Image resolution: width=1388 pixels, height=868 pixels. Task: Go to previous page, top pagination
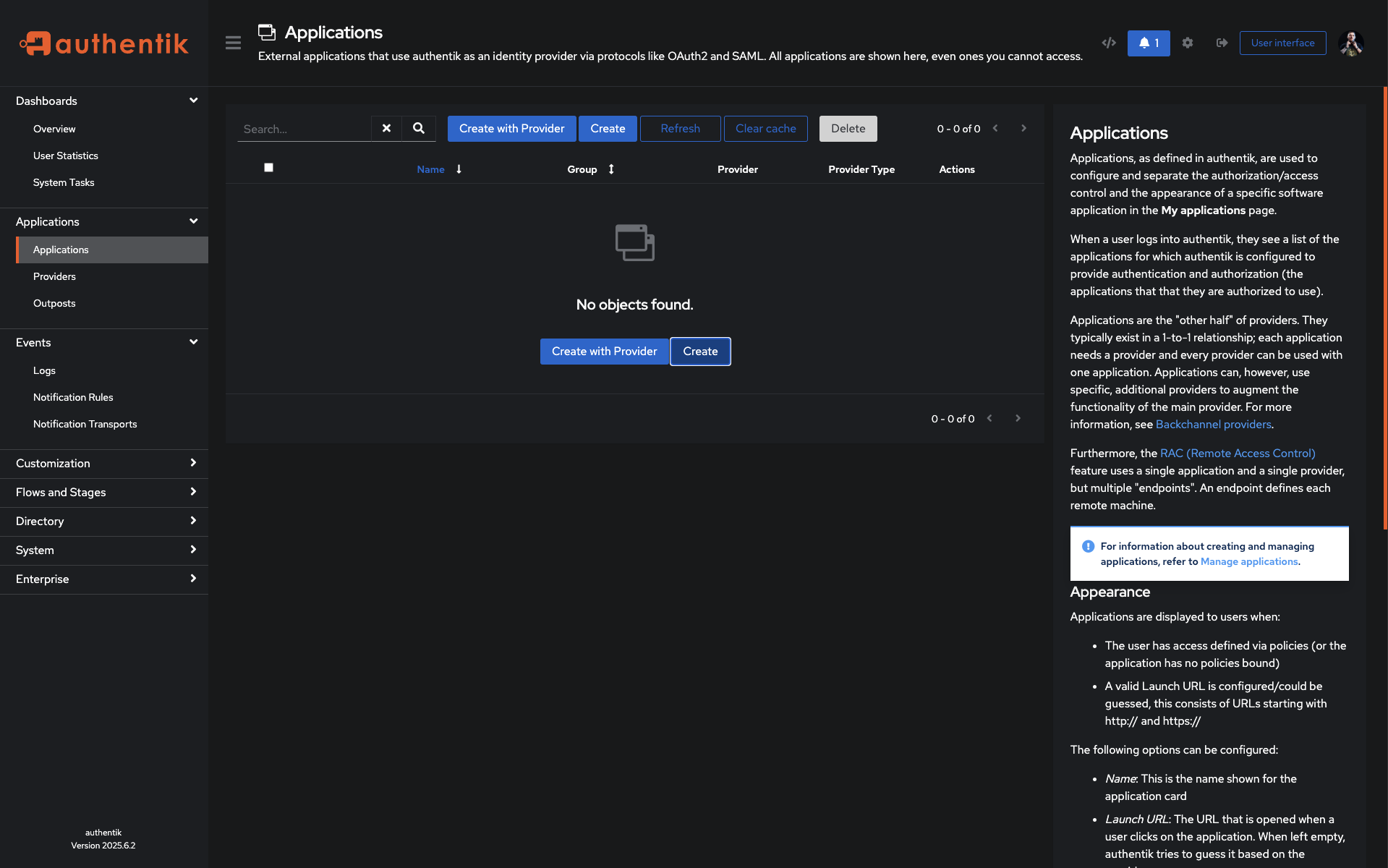995,128
